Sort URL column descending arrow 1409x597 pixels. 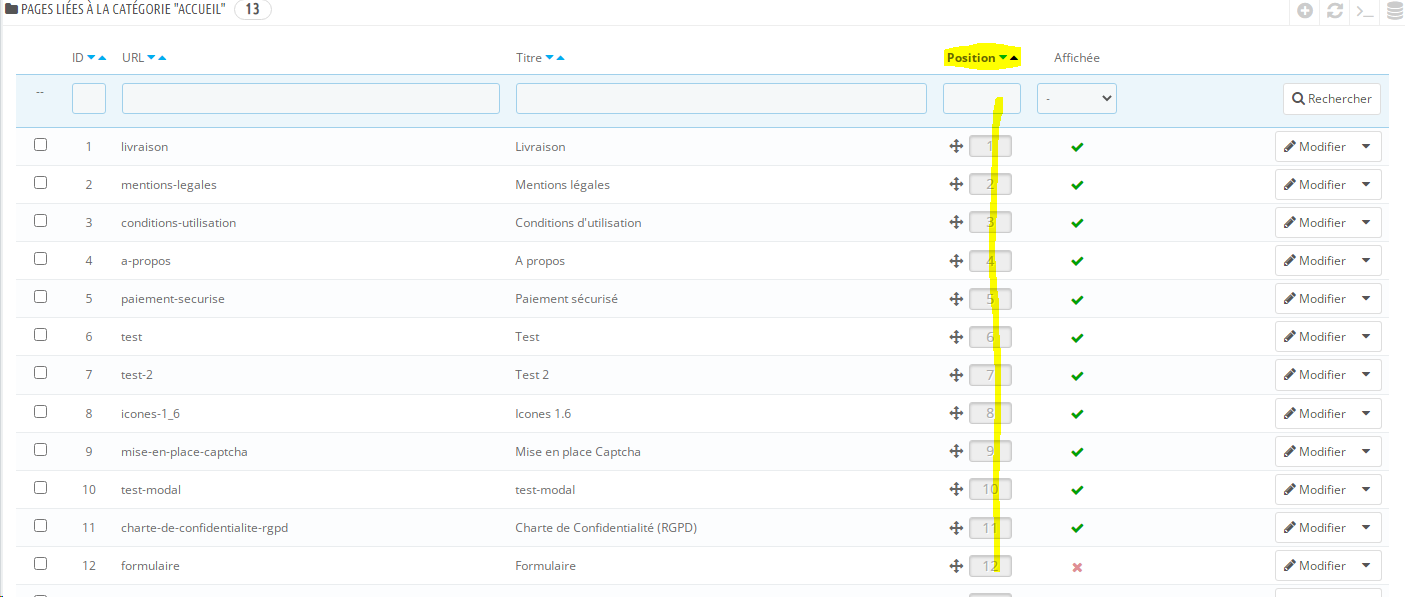pyautogui.click(x=151, y=58)
